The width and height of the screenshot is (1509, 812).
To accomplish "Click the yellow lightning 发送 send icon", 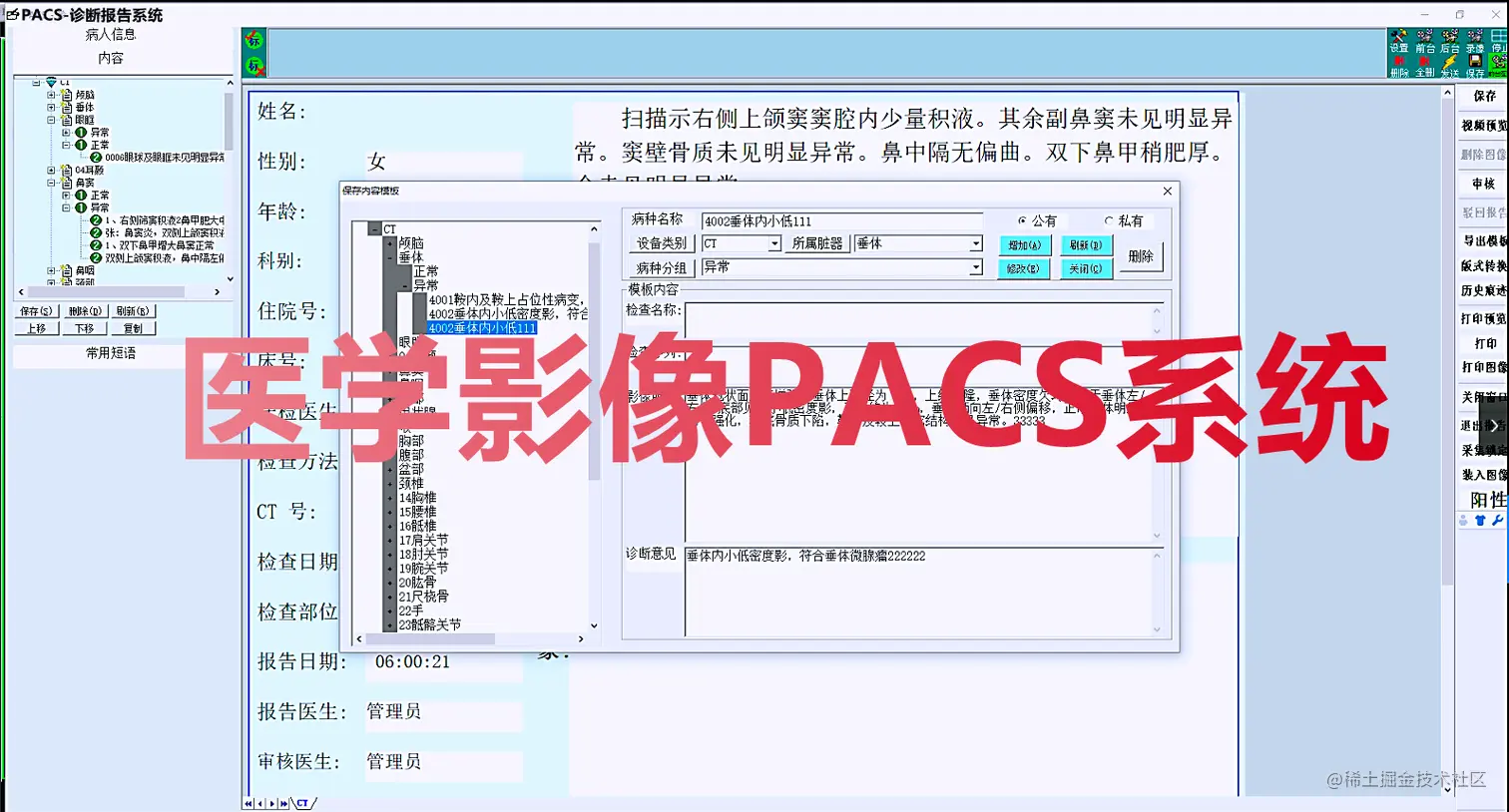I will [1449, 60].
